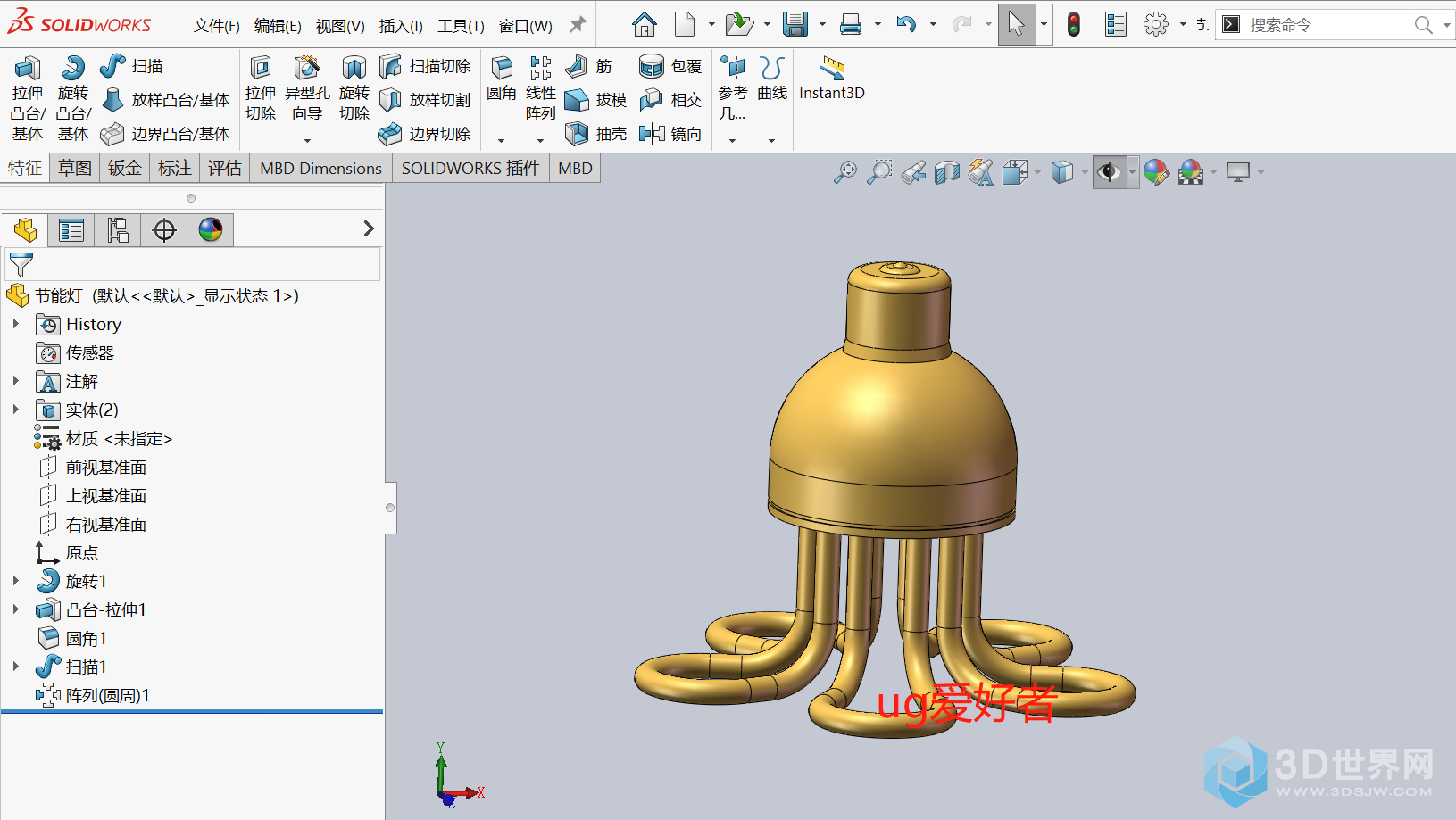Expand the 实体(2) solid bodies node

coord(16,410)
